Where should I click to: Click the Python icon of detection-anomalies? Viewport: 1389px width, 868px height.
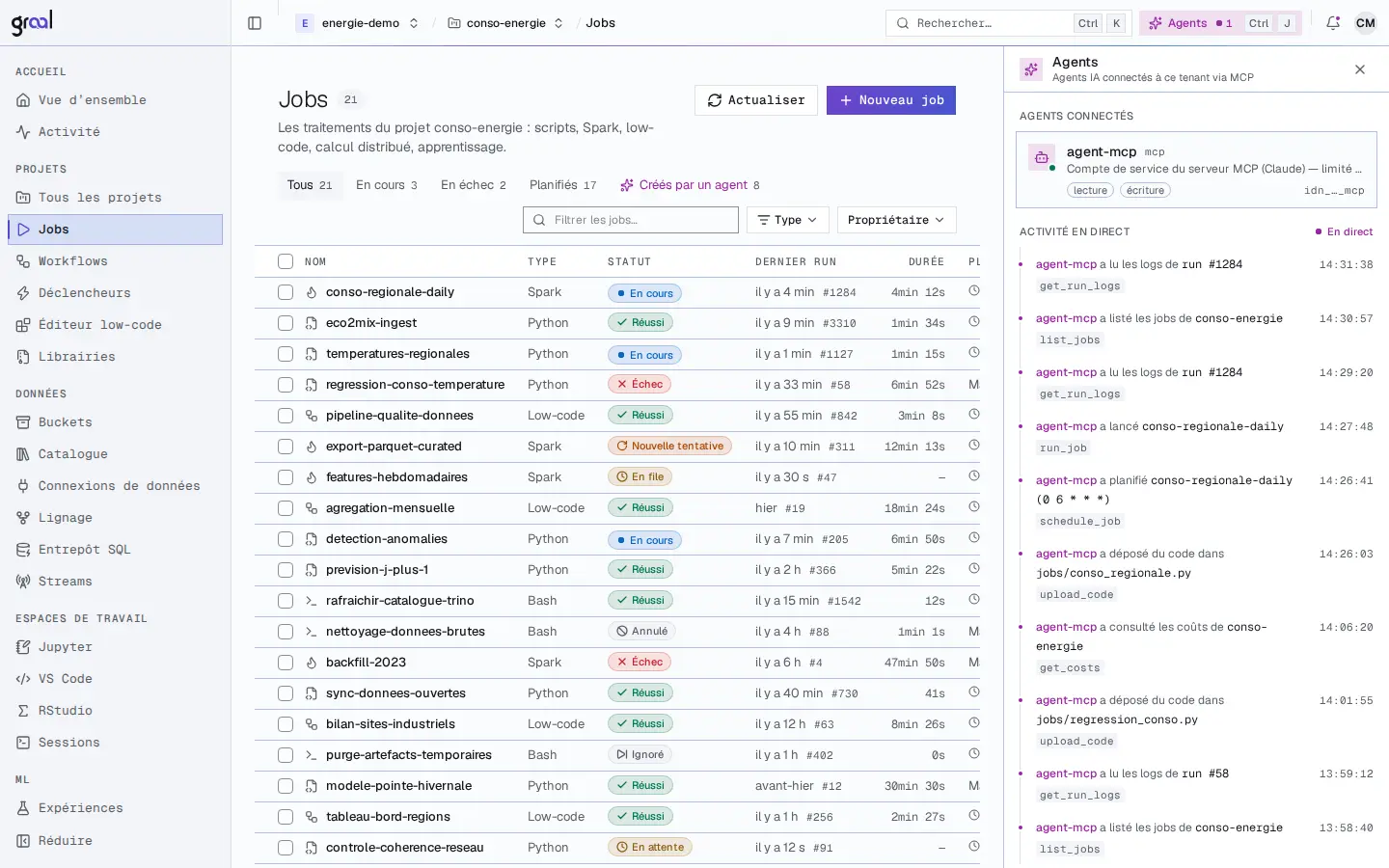click(312, 539)
